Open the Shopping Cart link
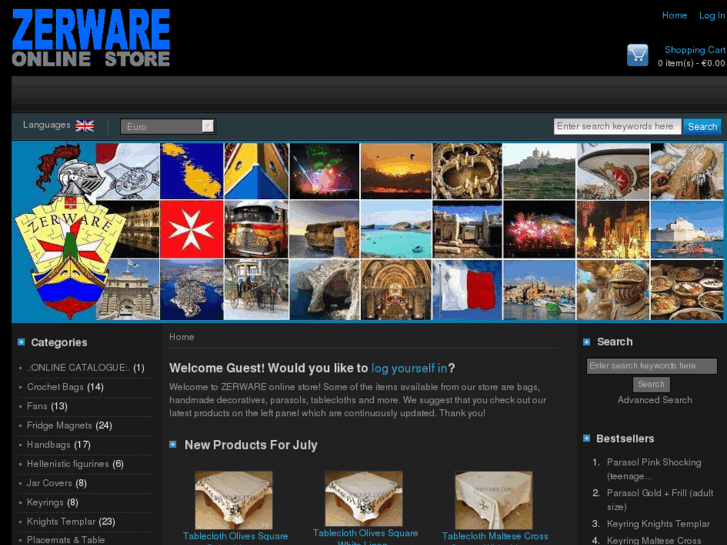 pyautogui.click(x=695, y=50)
